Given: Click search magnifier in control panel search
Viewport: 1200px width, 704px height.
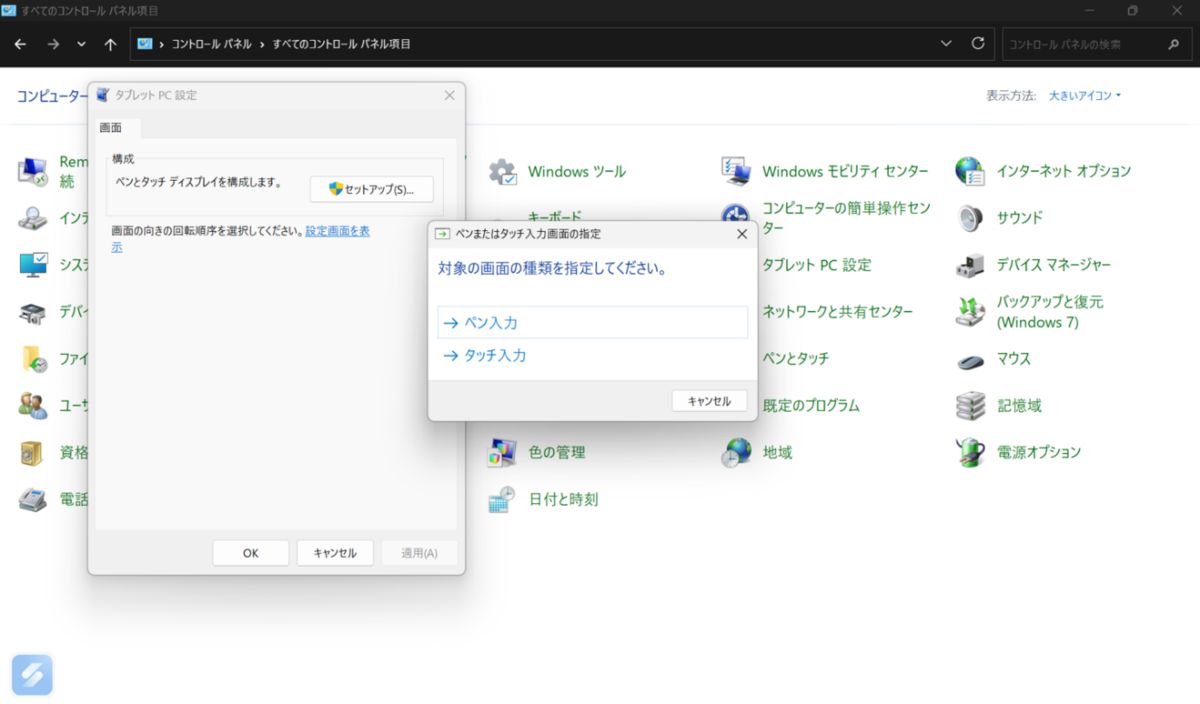Looking at the screenshot, I should tap(1174, 44).
